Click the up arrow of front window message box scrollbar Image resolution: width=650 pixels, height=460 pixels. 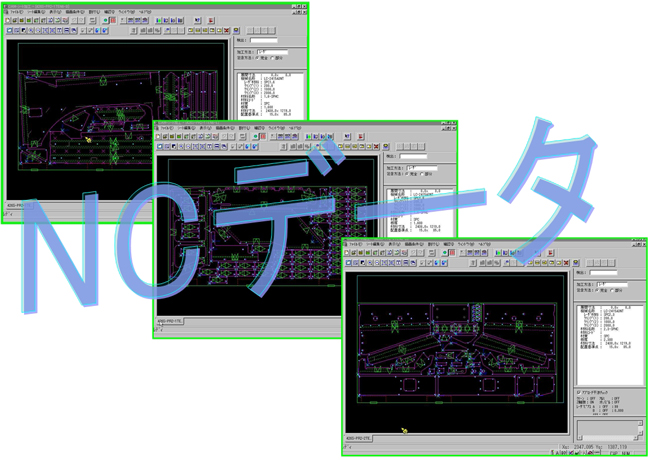pyautogui.click(x=641, y=424)
